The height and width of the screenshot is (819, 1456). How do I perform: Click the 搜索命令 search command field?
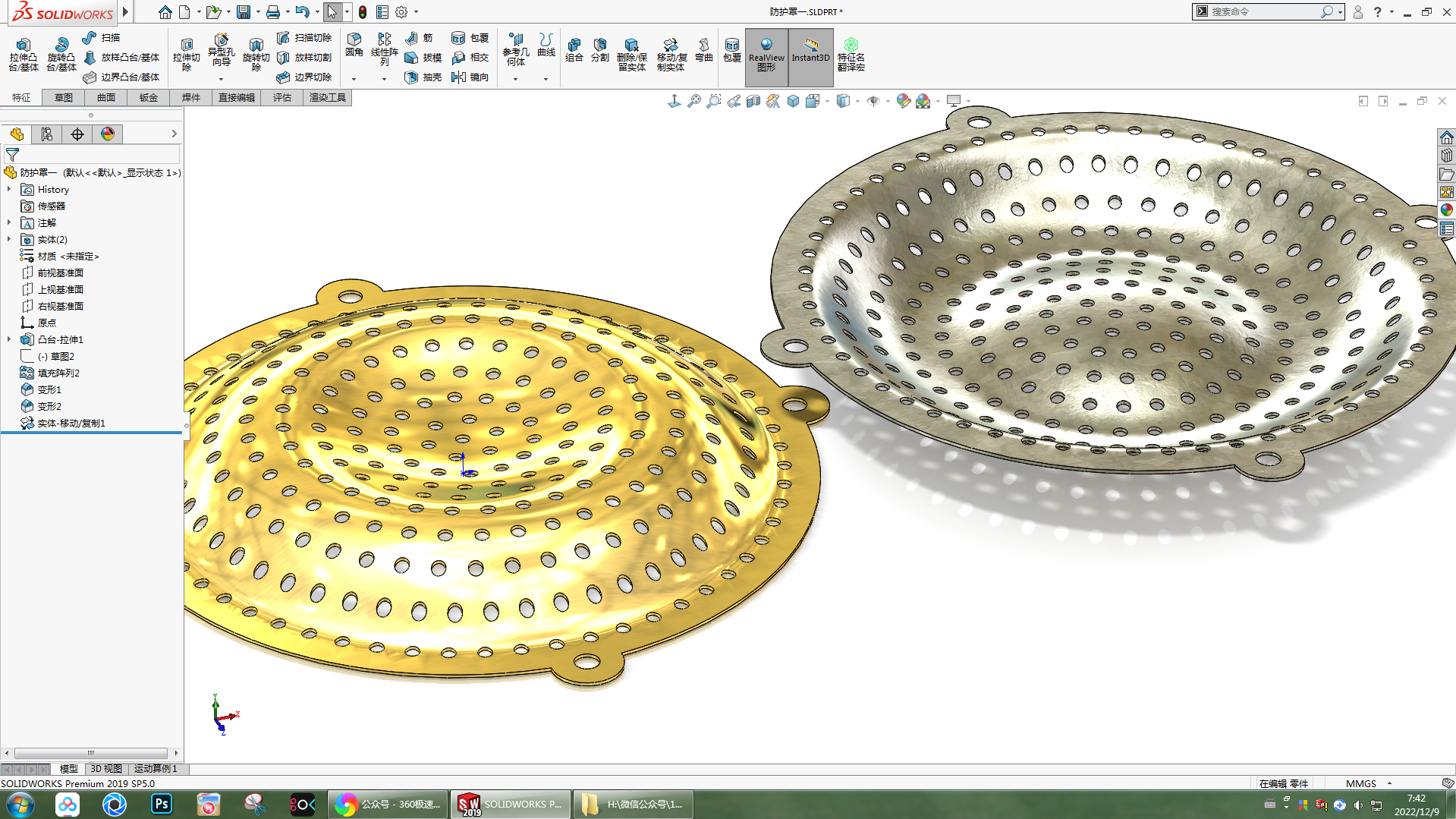point(1263,11)
